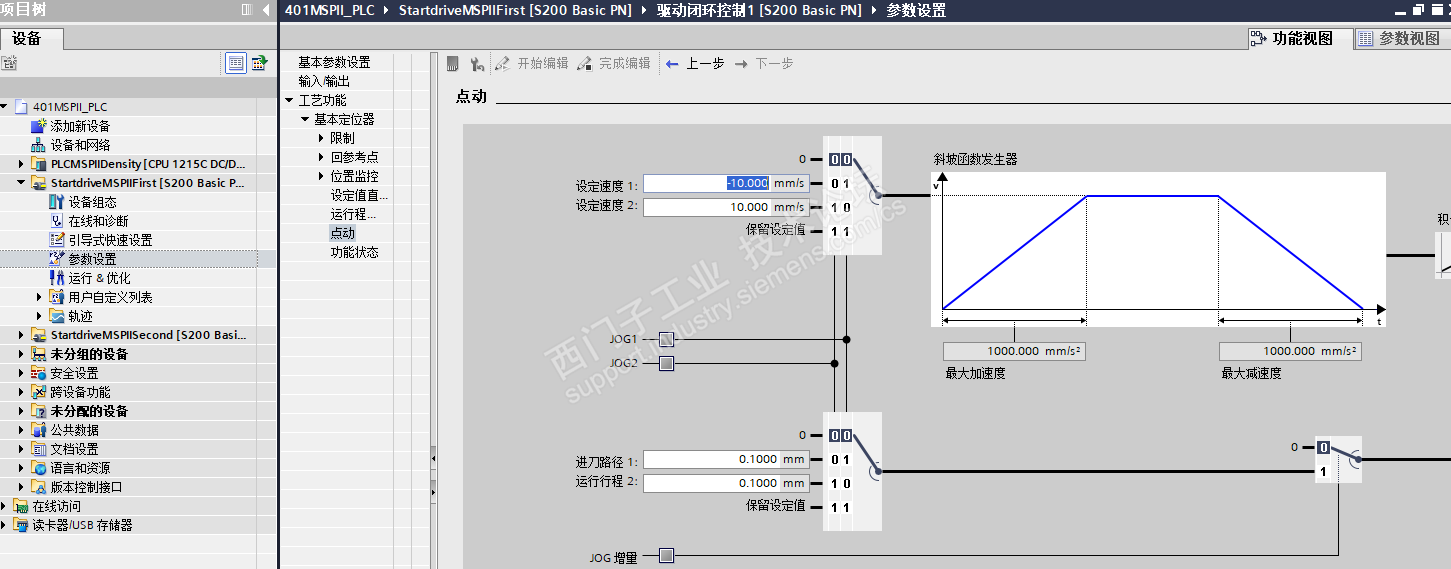The image size is (1451, 569).
Task: Click the 设备组态 wrench icon
Action: coord(57,202)
